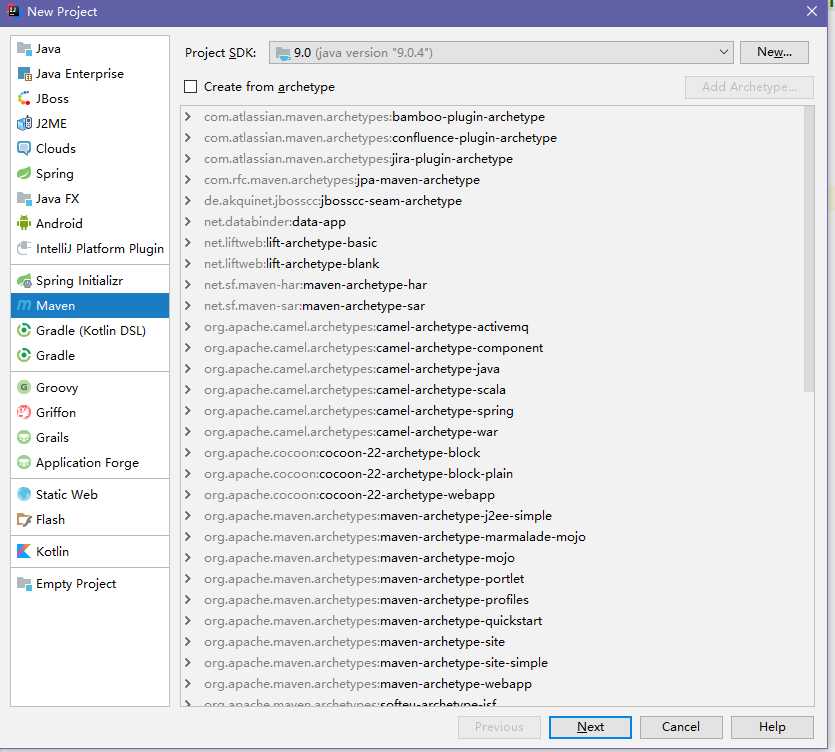Select the IntelliJ Platform Plugin icon

tap(24, 248)
